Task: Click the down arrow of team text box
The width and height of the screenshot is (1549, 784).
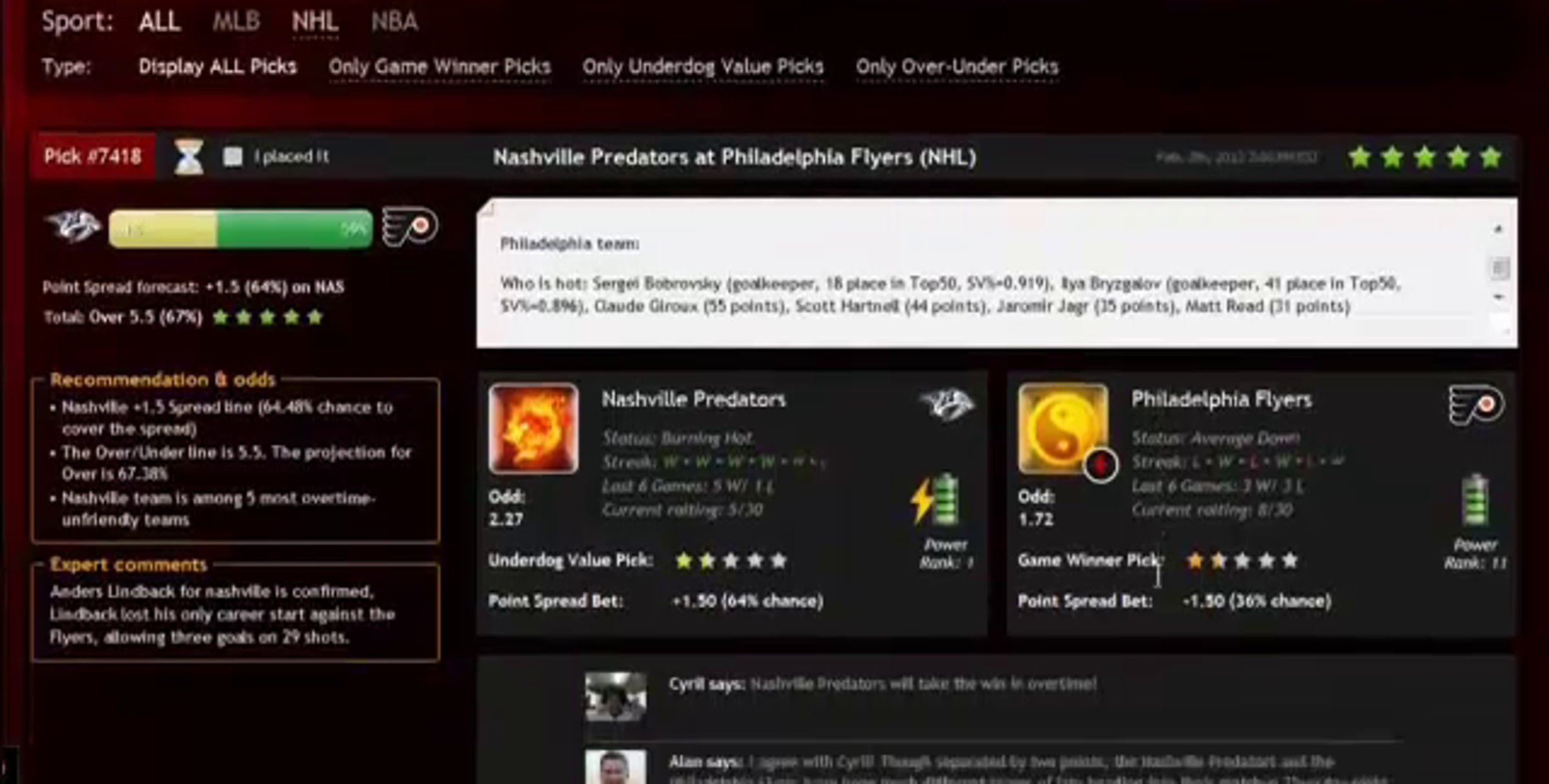Action: (1499, 297)
